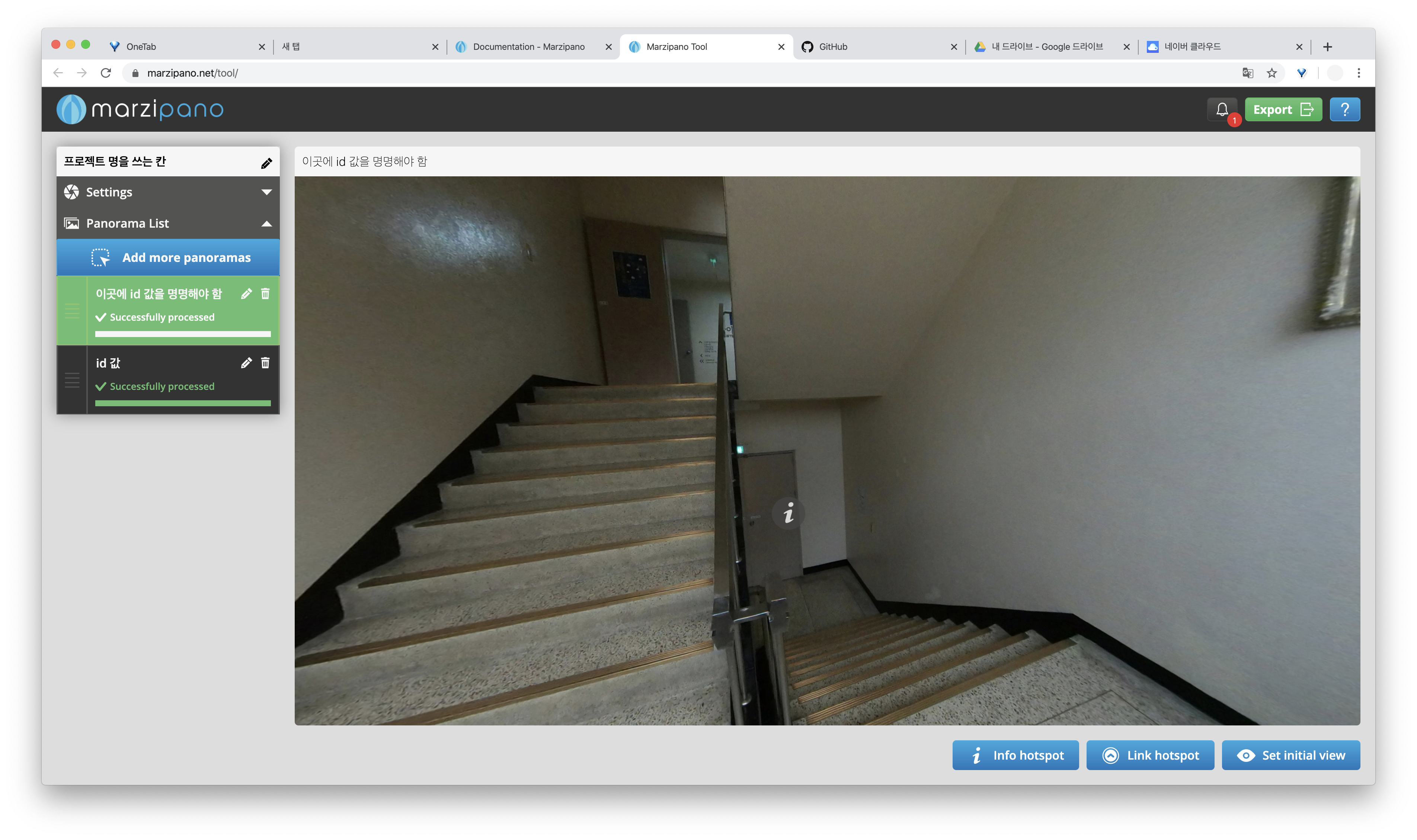
Task: Click the Marzipano logo
Action: 140,109
